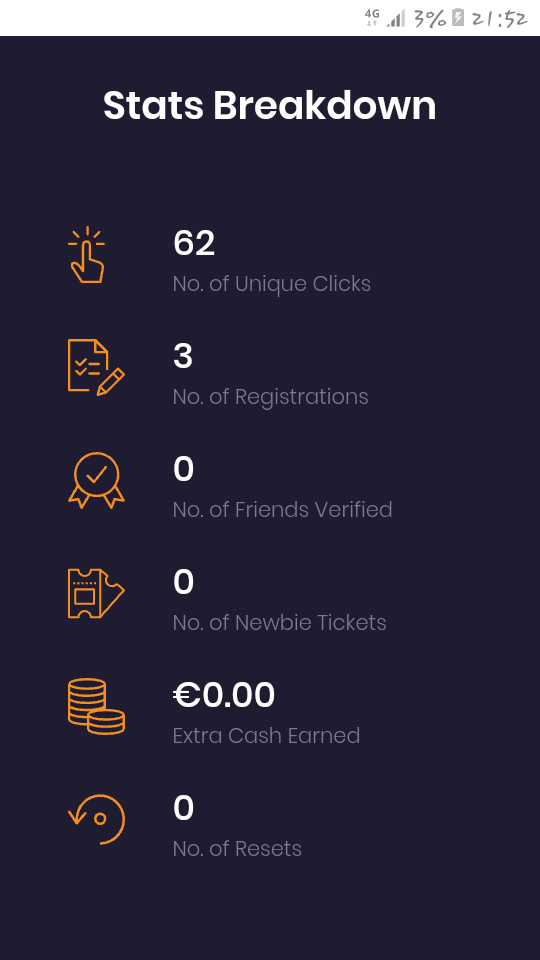Select the No. of Unique Clicks label
The height and width of the screenshot is (960, 540).
tap(271, 284)
